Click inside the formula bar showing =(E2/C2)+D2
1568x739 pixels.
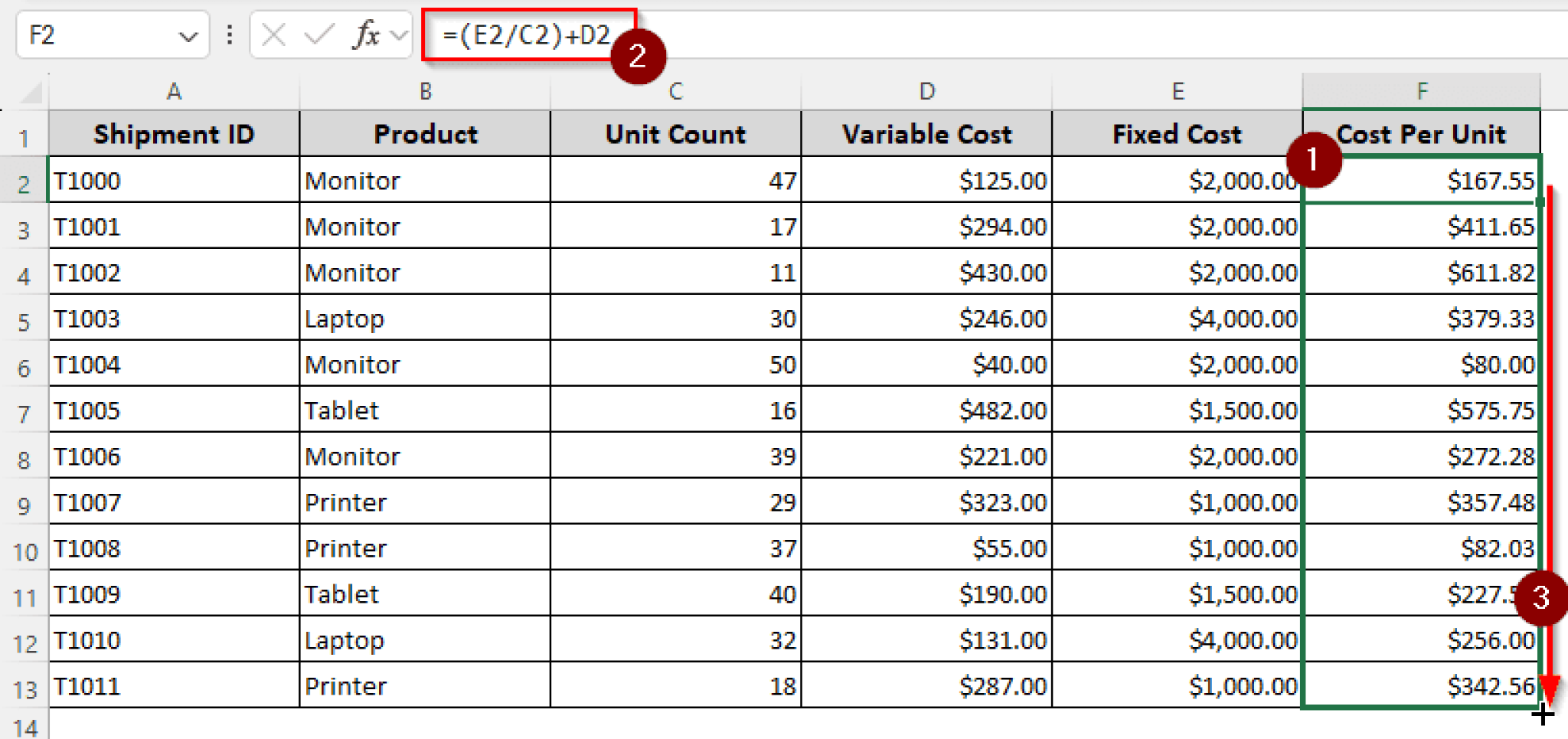[x=919, y=35]
